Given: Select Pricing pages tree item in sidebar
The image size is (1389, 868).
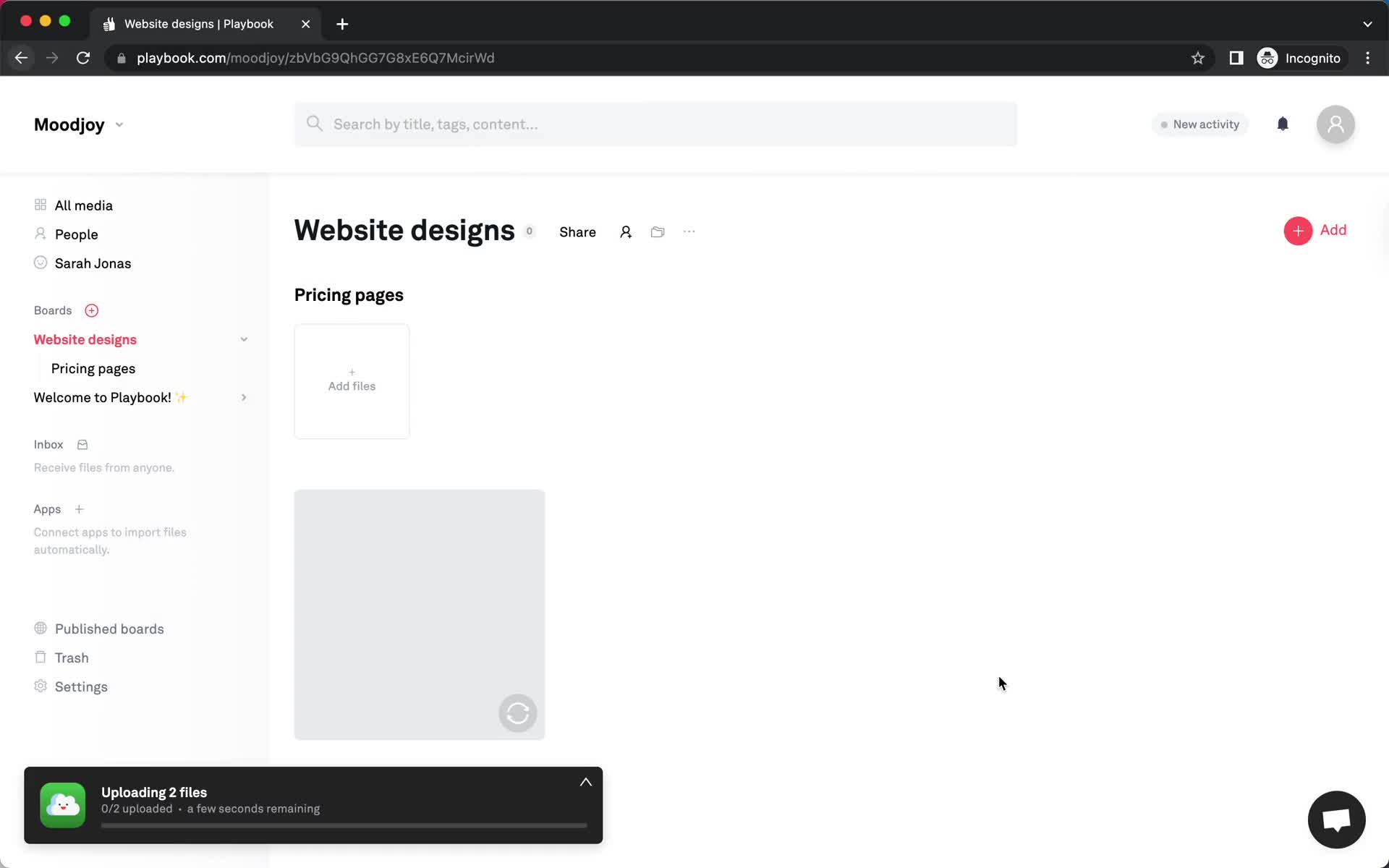Looking at the screenshot, I should click(93, 368).
